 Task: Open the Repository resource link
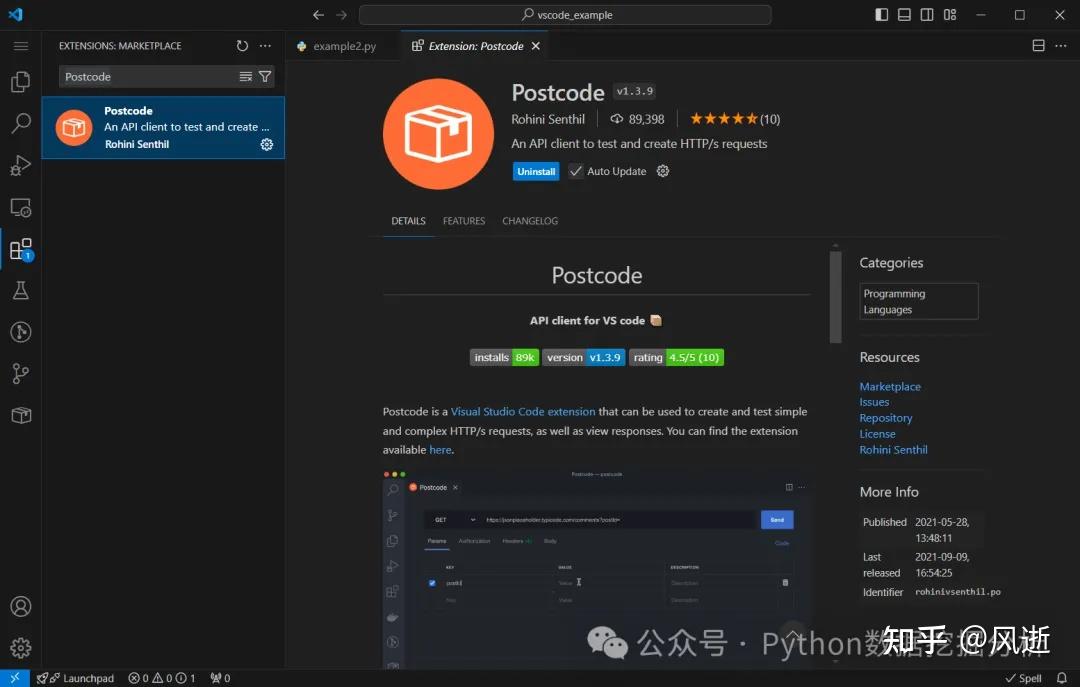886,418
